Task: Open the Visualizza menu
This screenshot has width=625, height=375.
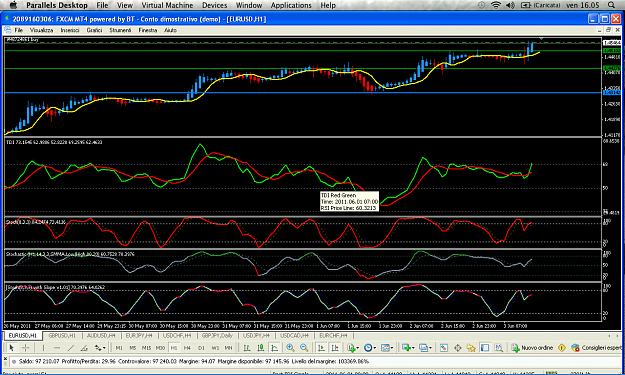Action: click(41, 30)
